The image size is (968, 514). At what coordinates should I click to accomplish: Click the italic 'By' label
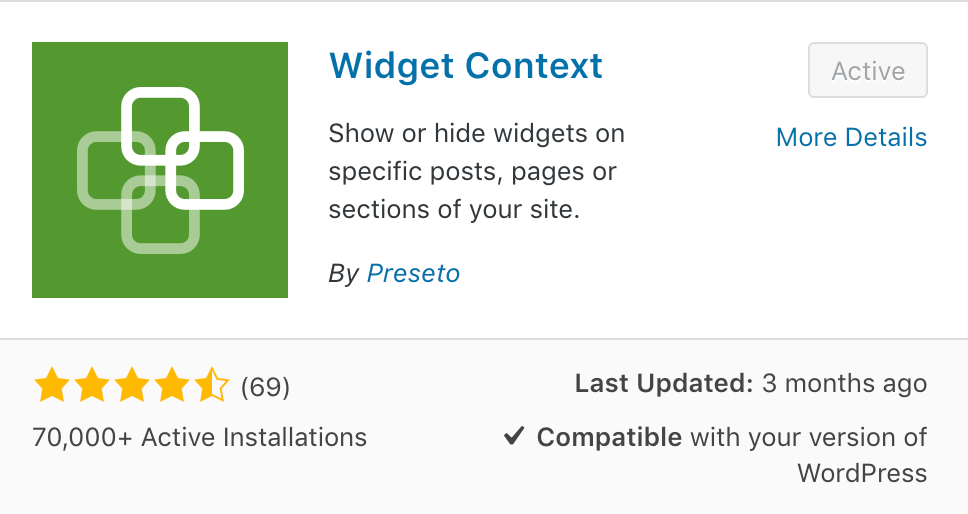[343, 274]
